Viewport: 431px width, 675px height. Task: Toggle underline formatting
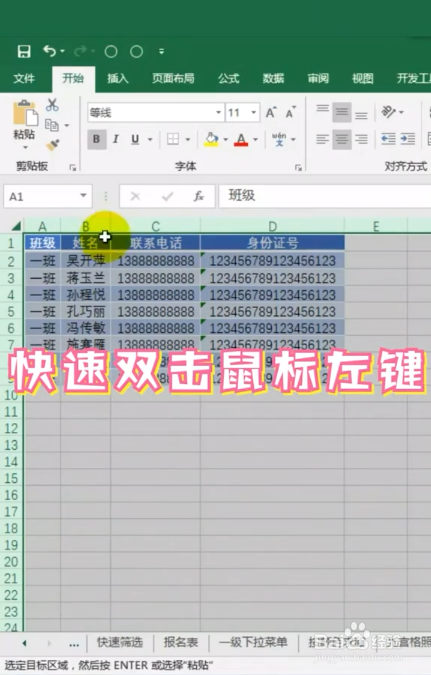[135, 139]
